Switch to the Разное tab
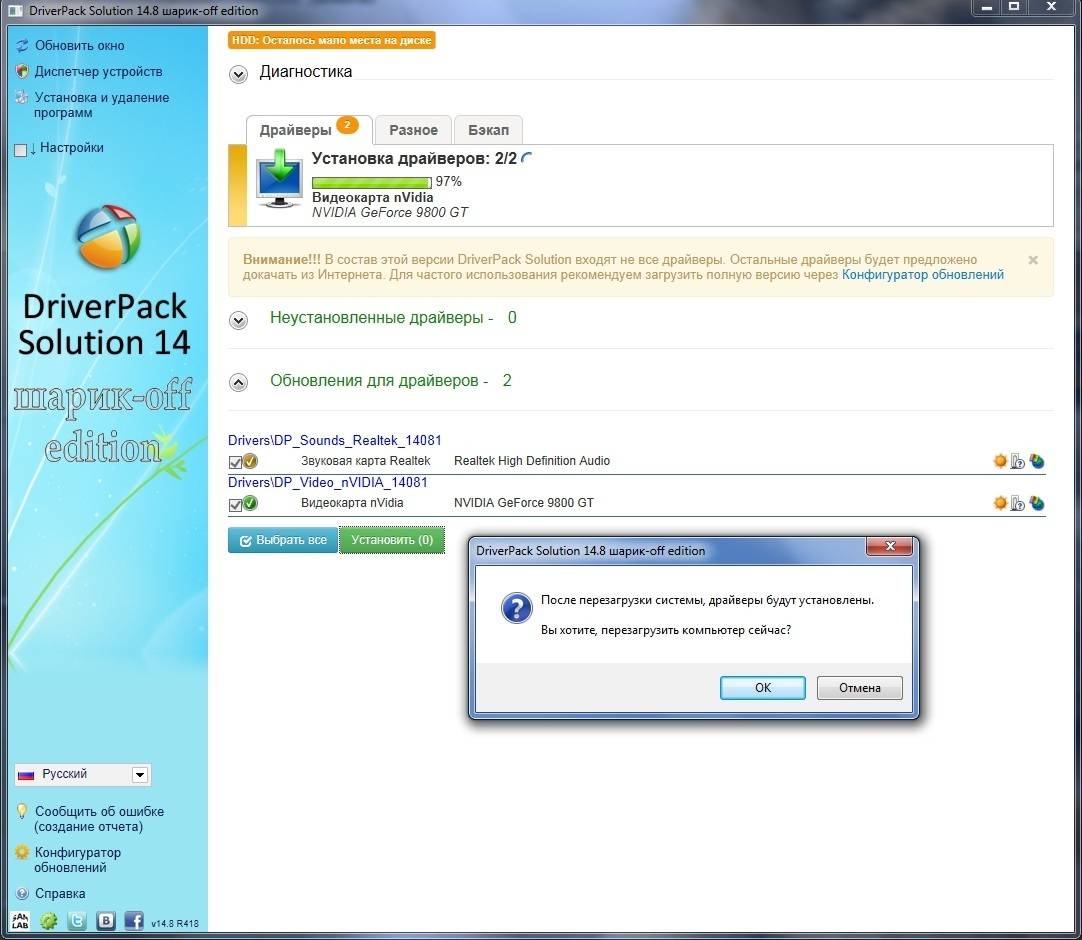Viewport: 1082px width, 940px height. click(x=413, y=130)
